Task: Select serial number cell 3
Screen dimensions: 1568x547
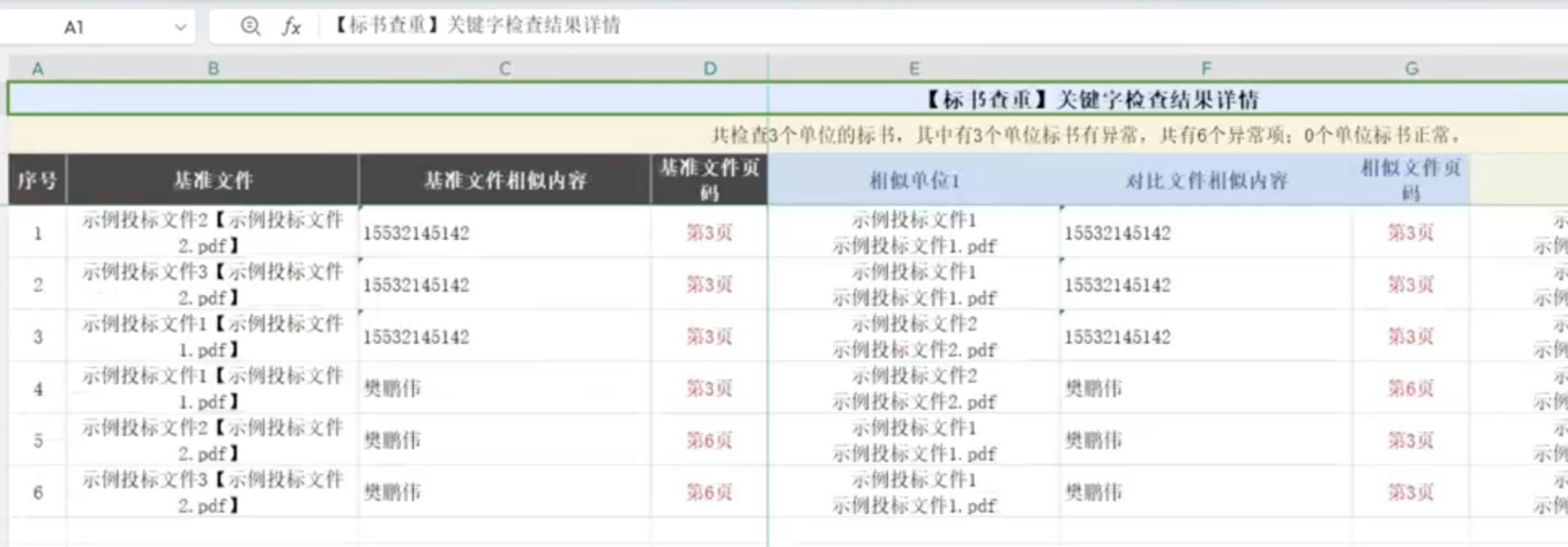Action: tap(37, 336)
